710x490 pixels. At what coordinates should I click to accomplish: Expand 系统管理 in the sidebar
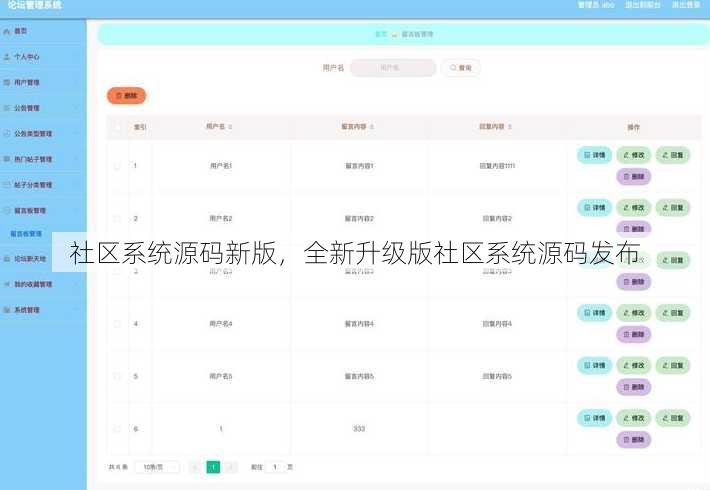coord(43,310)
